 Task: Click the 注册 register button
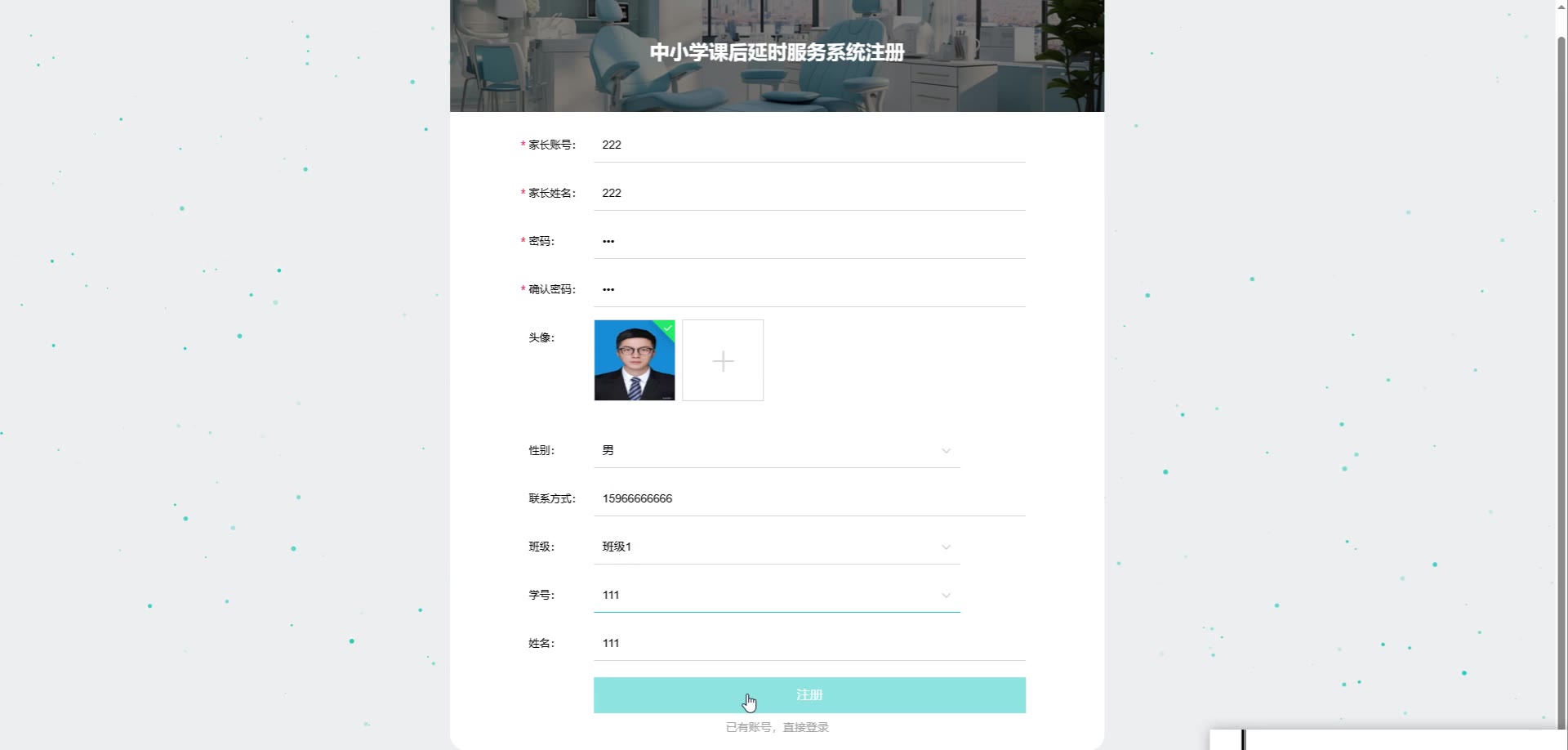tap(809, 695)
